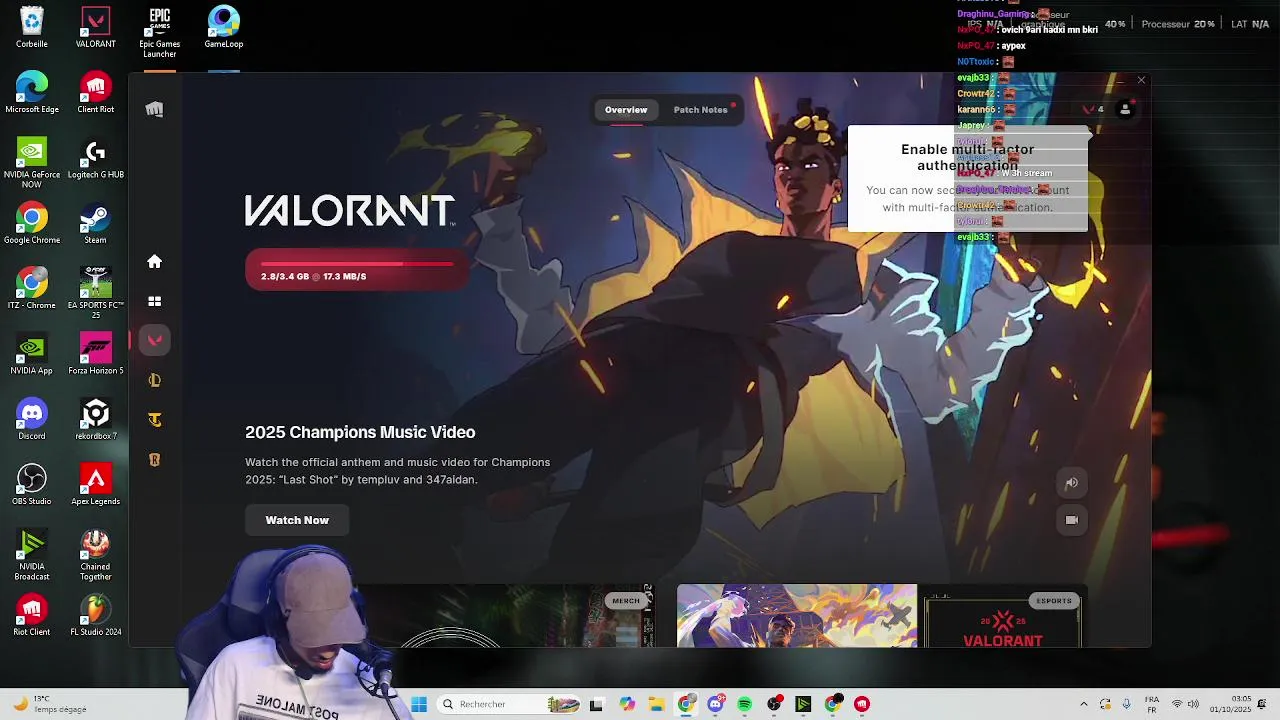
Task: Click the Watch Now button
Action: (297, 520)
